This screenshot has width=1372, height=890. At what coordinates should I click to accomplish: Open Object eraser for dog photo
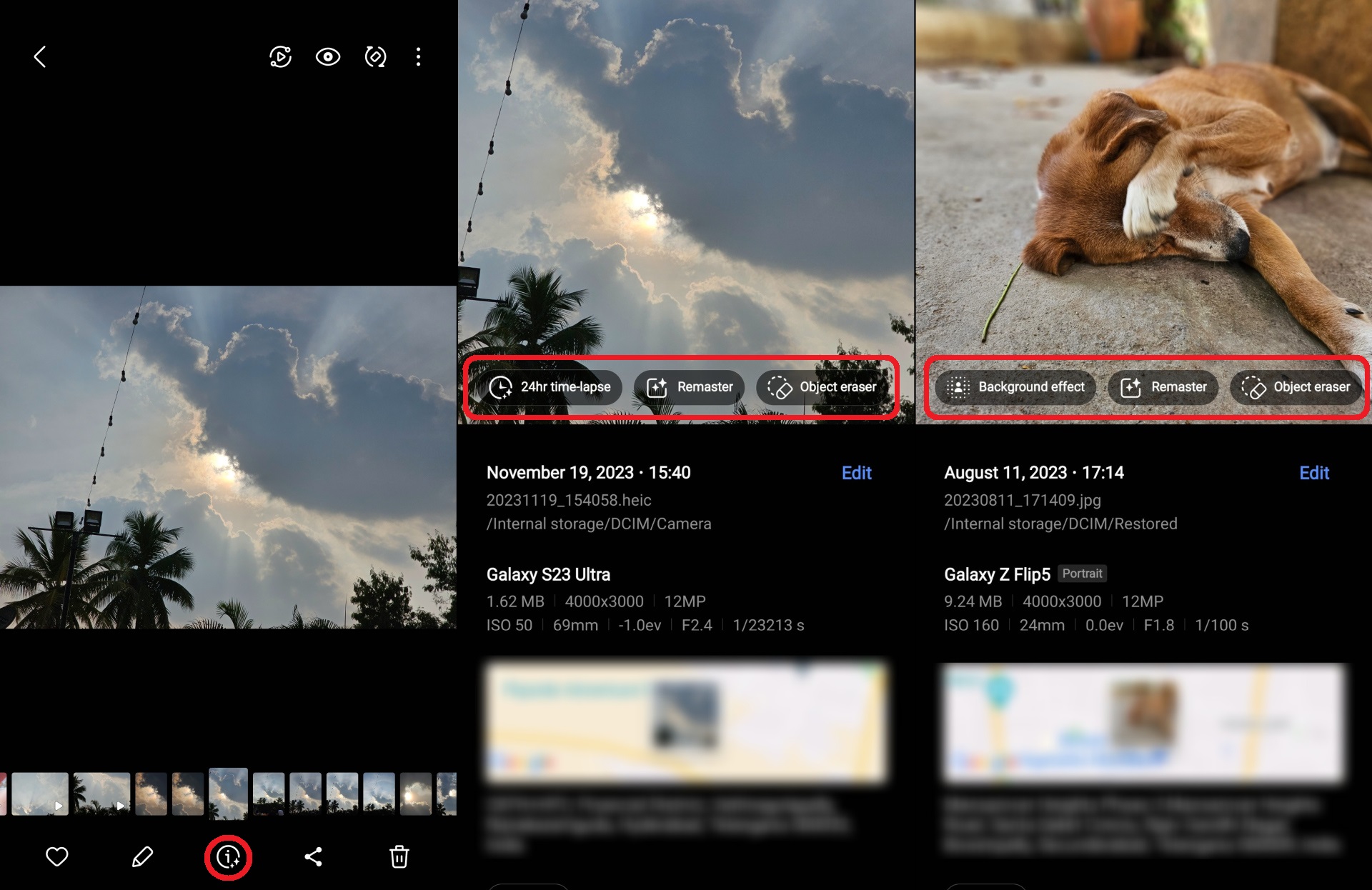[x=1296, y=387]
